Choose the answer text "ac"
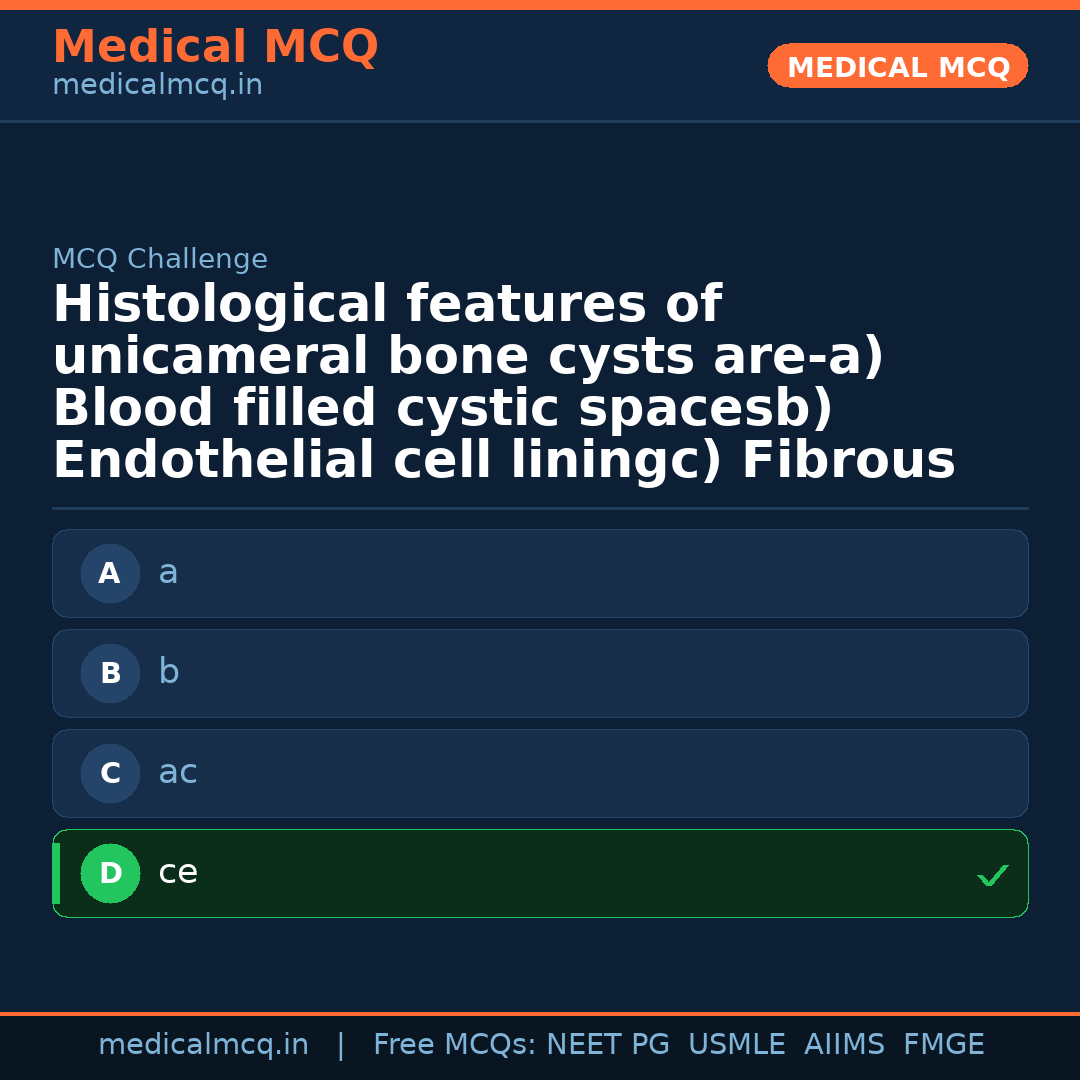1080x1080 pixels. point(178,772)
